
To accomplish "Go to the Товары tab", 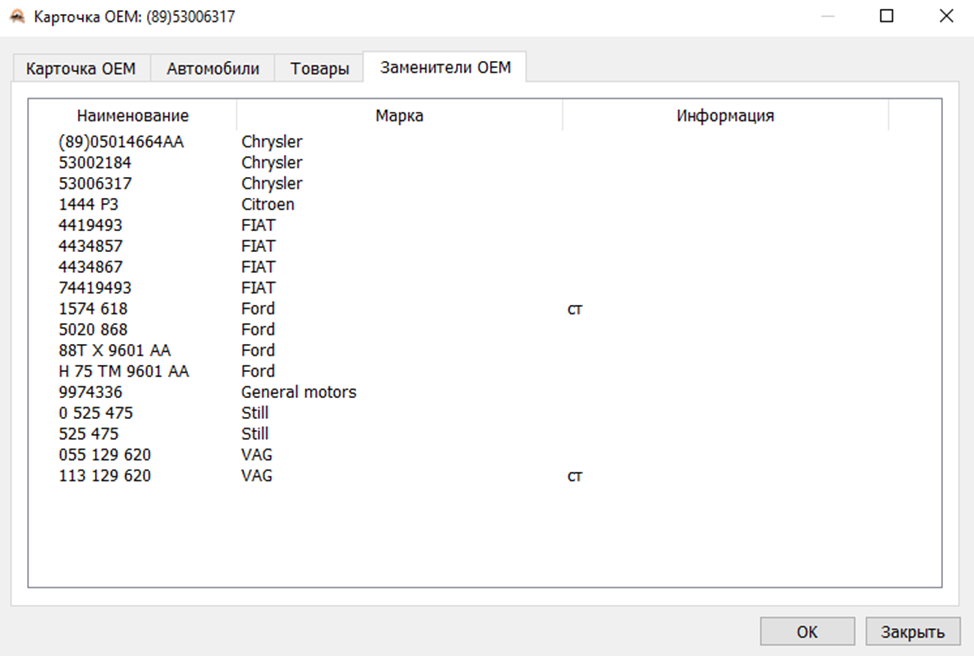I will (x=320, y=69).
